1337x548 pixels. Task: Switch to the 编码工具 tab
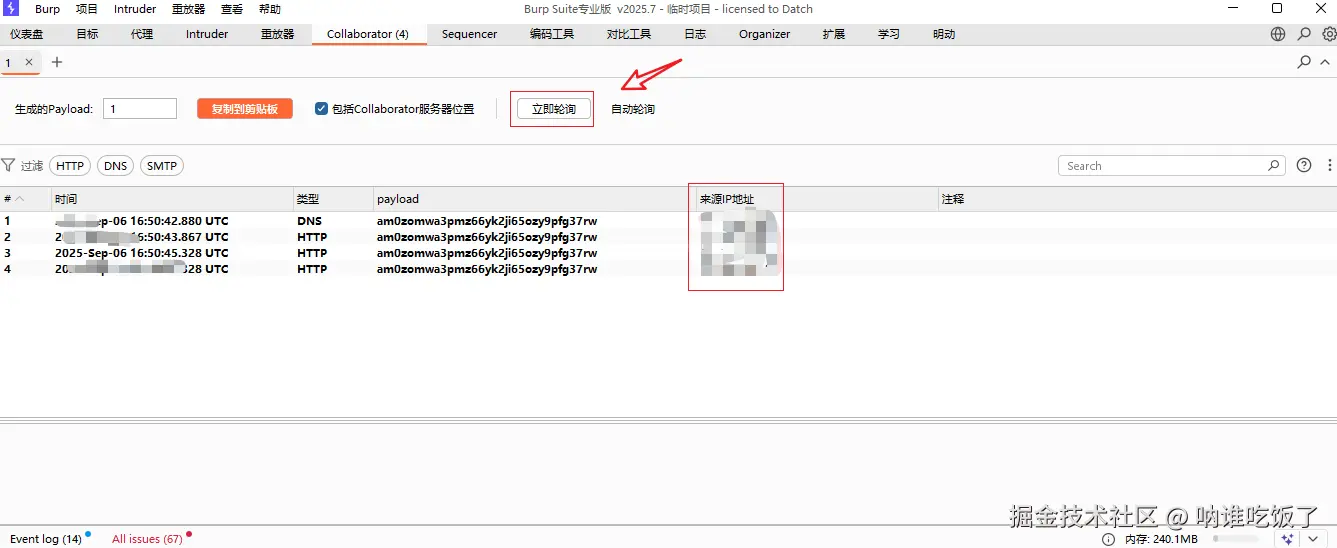tap(552, 34)
